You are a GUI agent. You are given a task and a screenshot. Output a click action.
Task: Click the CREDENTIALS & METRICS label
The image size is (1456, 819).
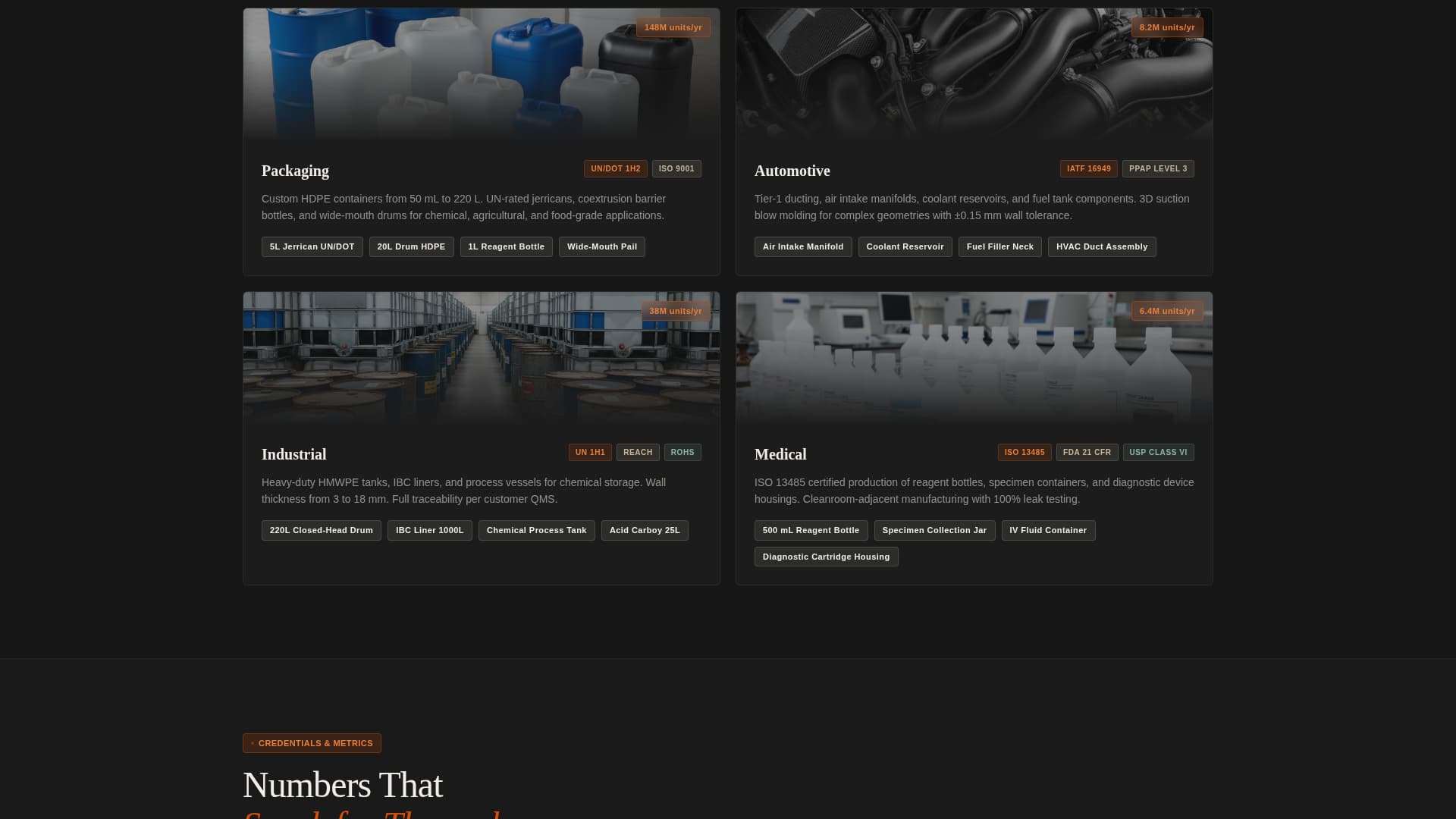click(312, 742)
